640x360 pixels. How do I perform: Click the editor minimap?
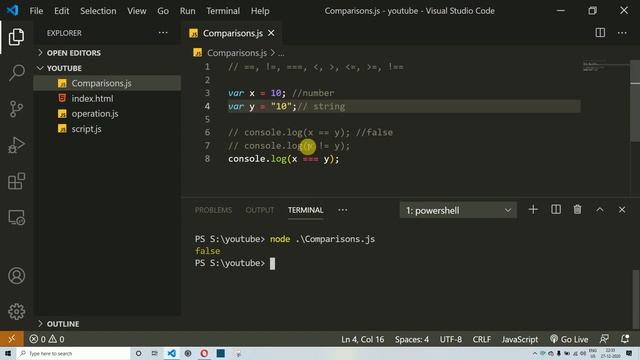(606, 67)
